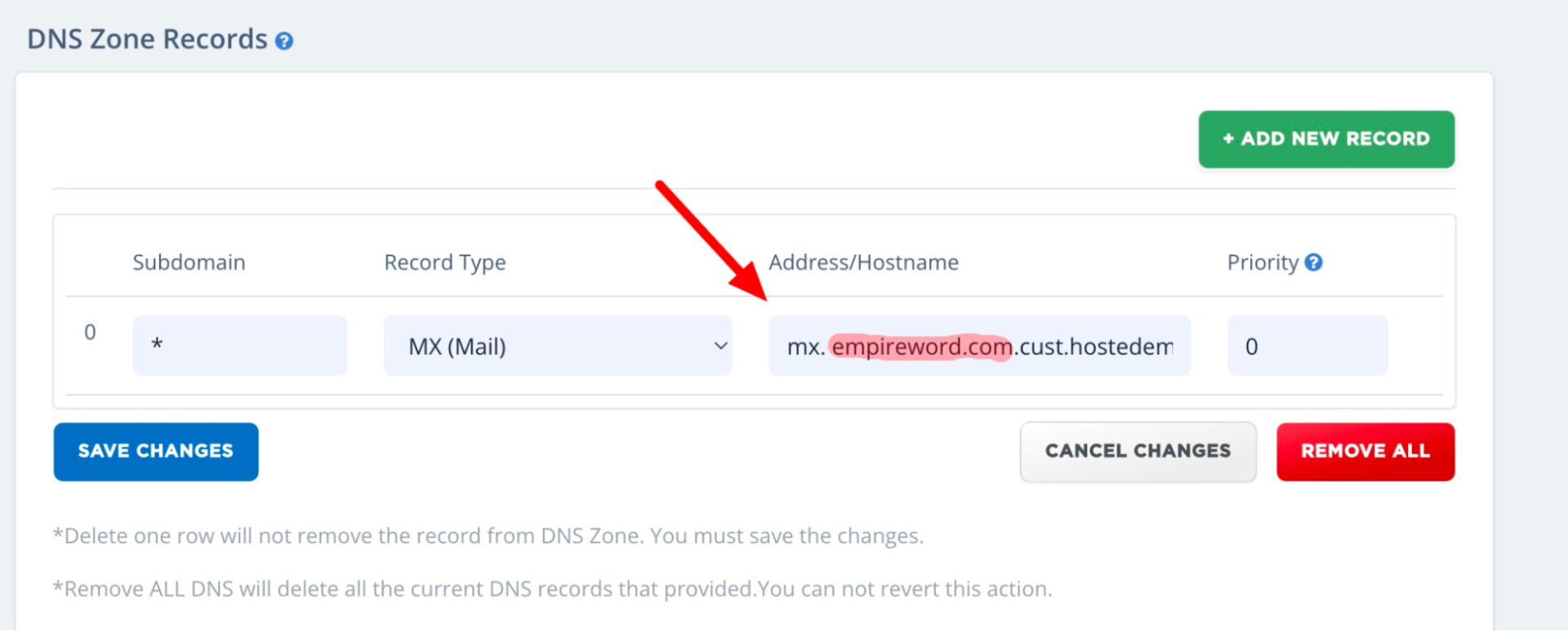Image resolution: width=1568 pixels, height=631 pixels.
Task: Click the help icon beside DNS Zone Records
Action: [283, 41]
